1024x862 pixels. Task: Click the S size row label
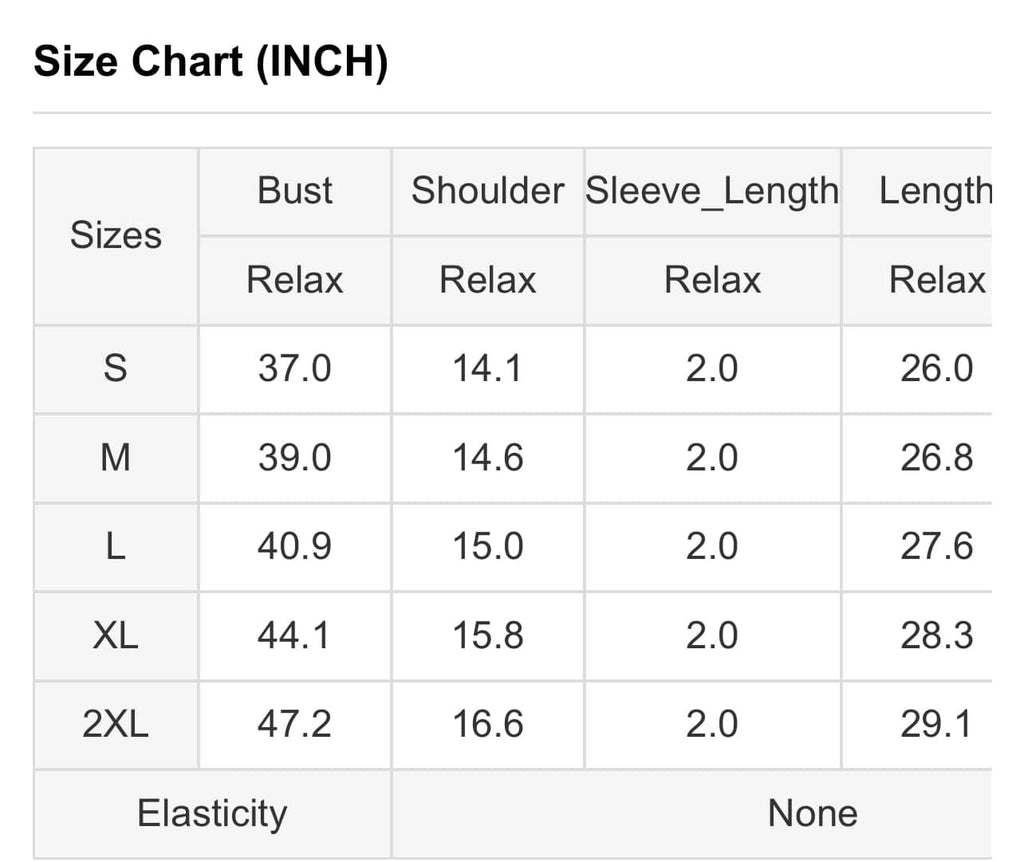(116, 369)
